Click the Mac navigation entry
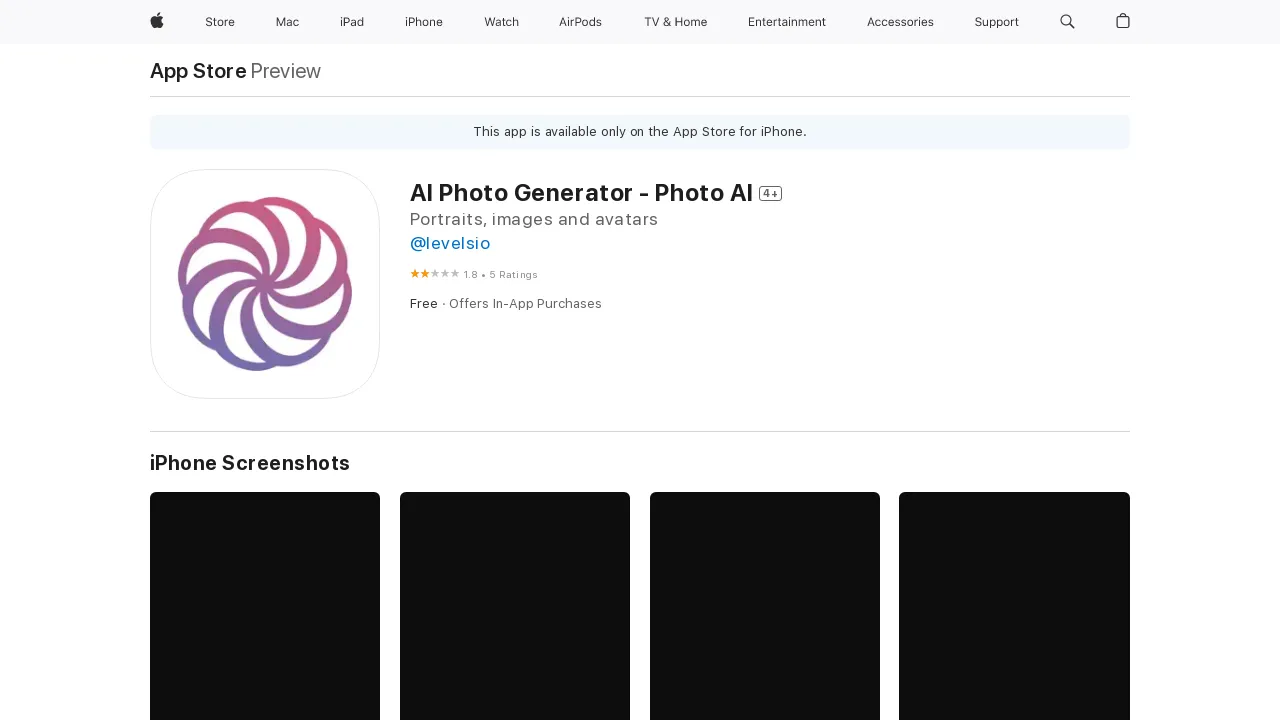 (287, 21)
